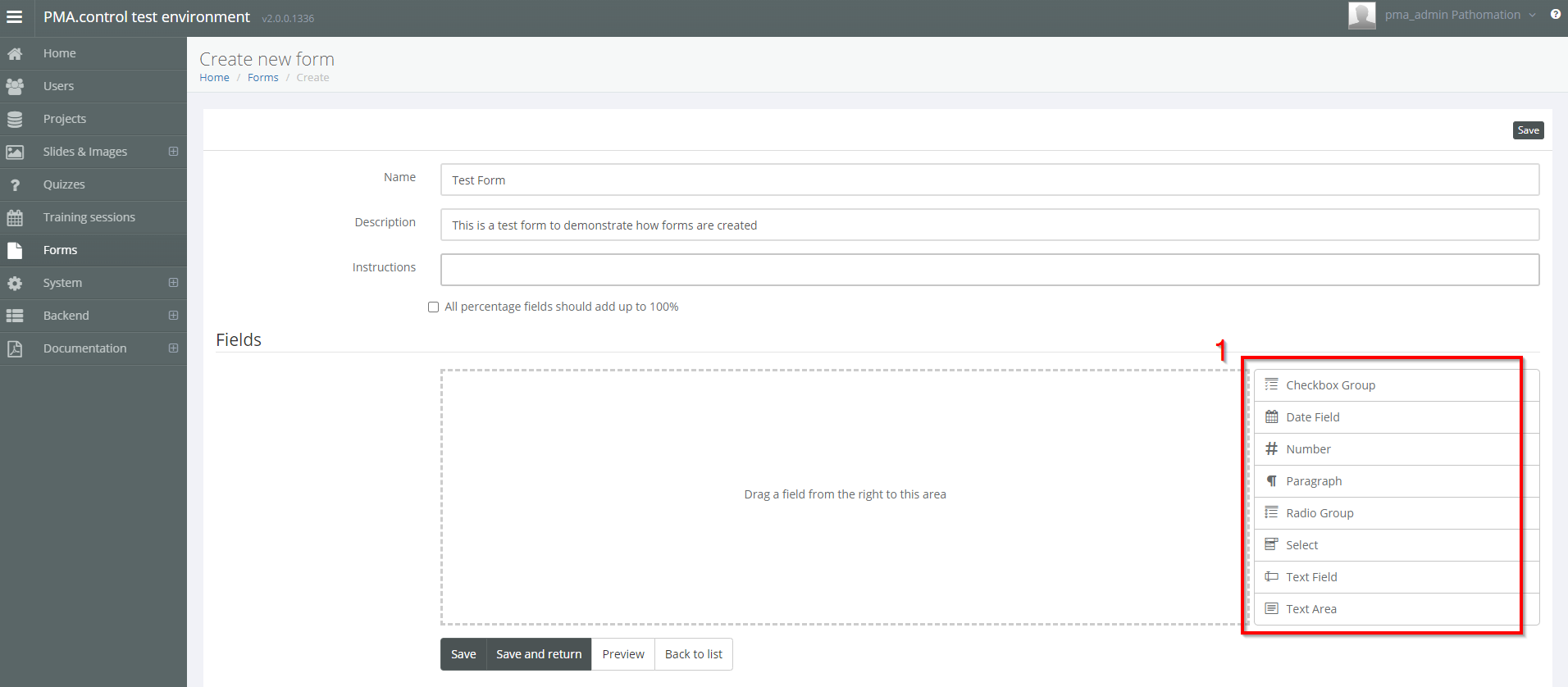Viewport: 1568px width, 687px height.
Task: Open Quizzes in the sidebar
Action: [x=64, y=184]
